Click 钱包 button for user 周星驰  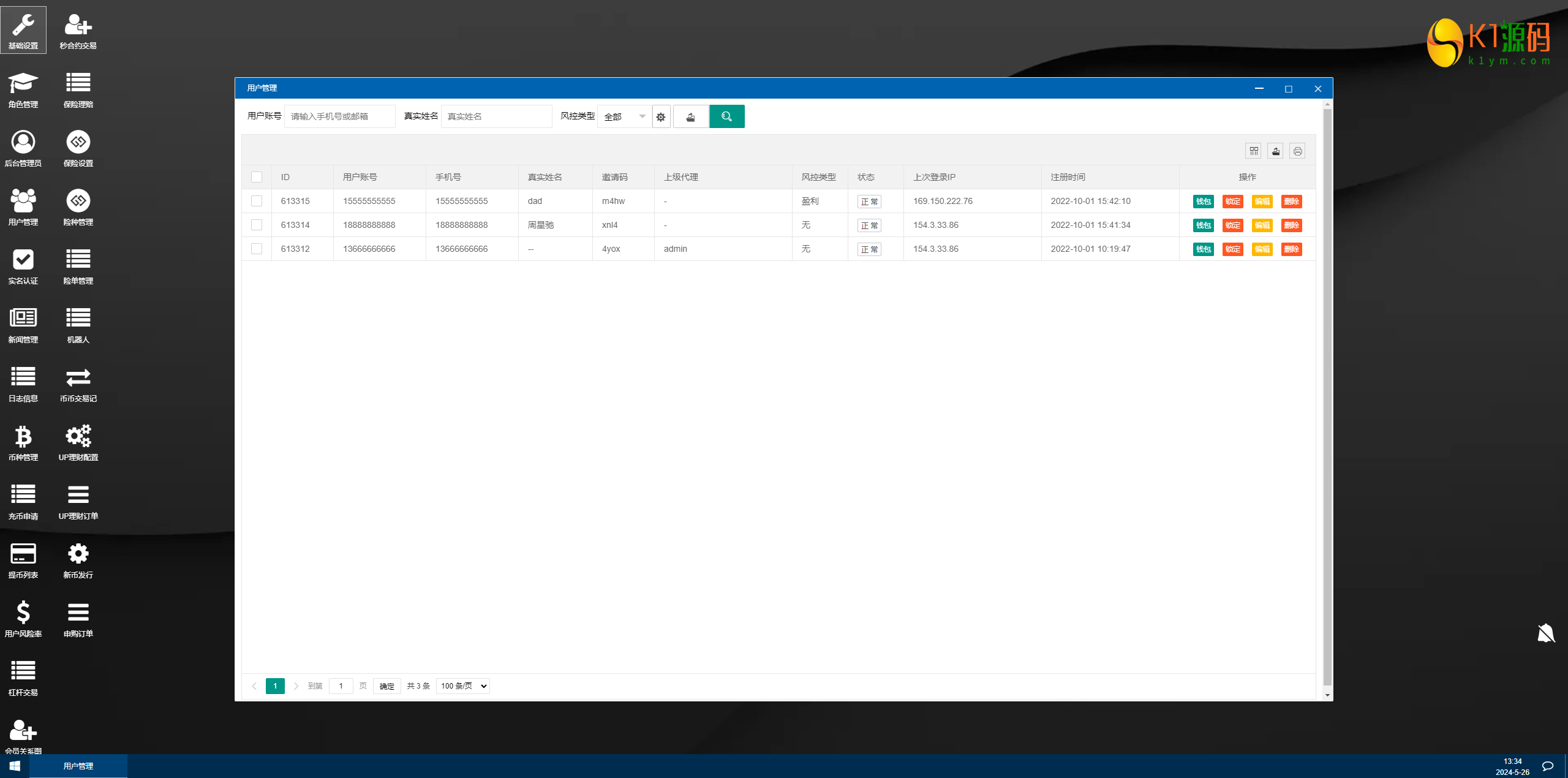point(1203,225)
